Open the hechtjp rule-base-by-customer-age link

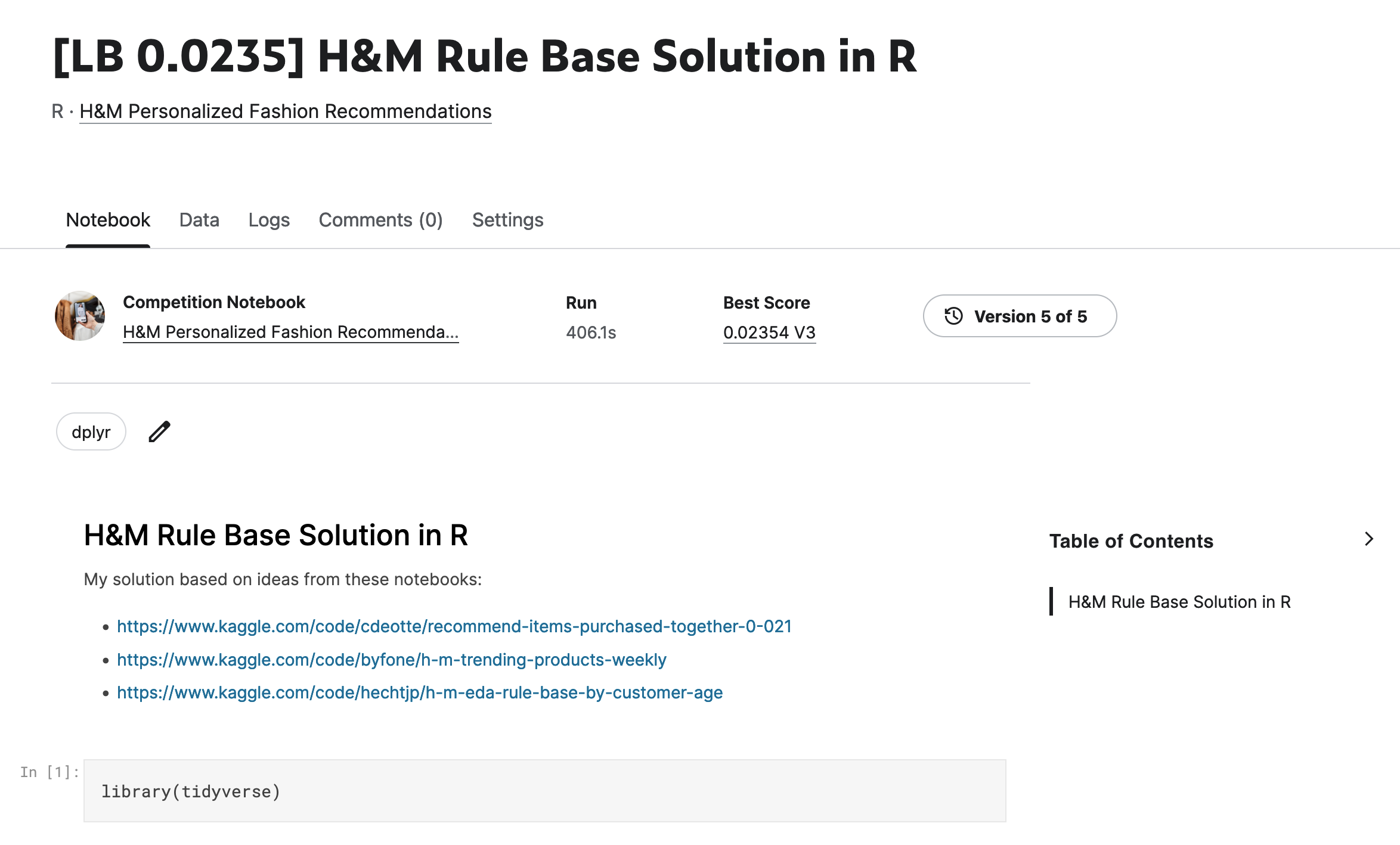click(420, 692)
